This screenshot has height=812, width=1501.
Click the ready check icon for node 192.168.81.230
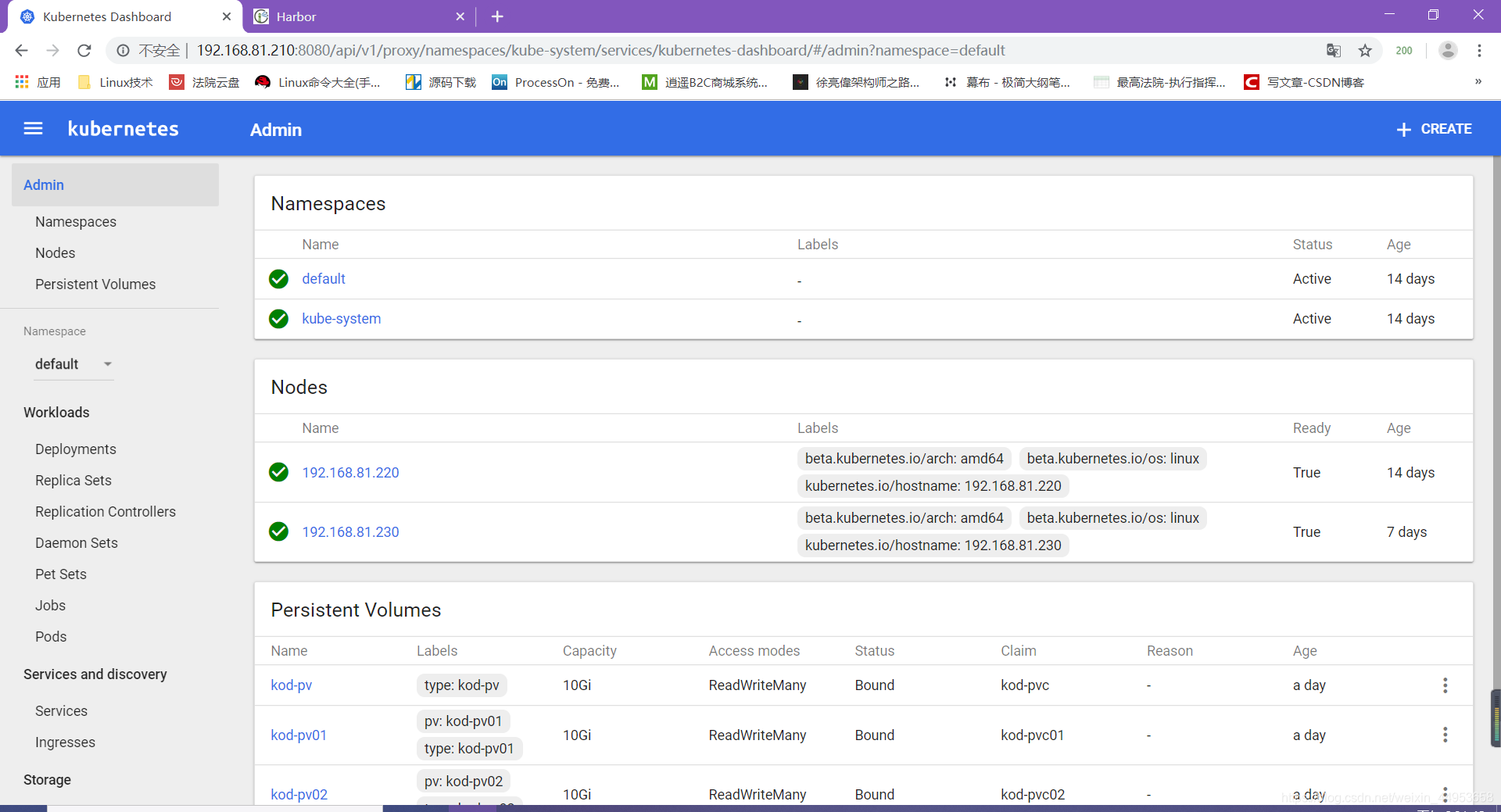pyautogui.click(x=278, y=531)
